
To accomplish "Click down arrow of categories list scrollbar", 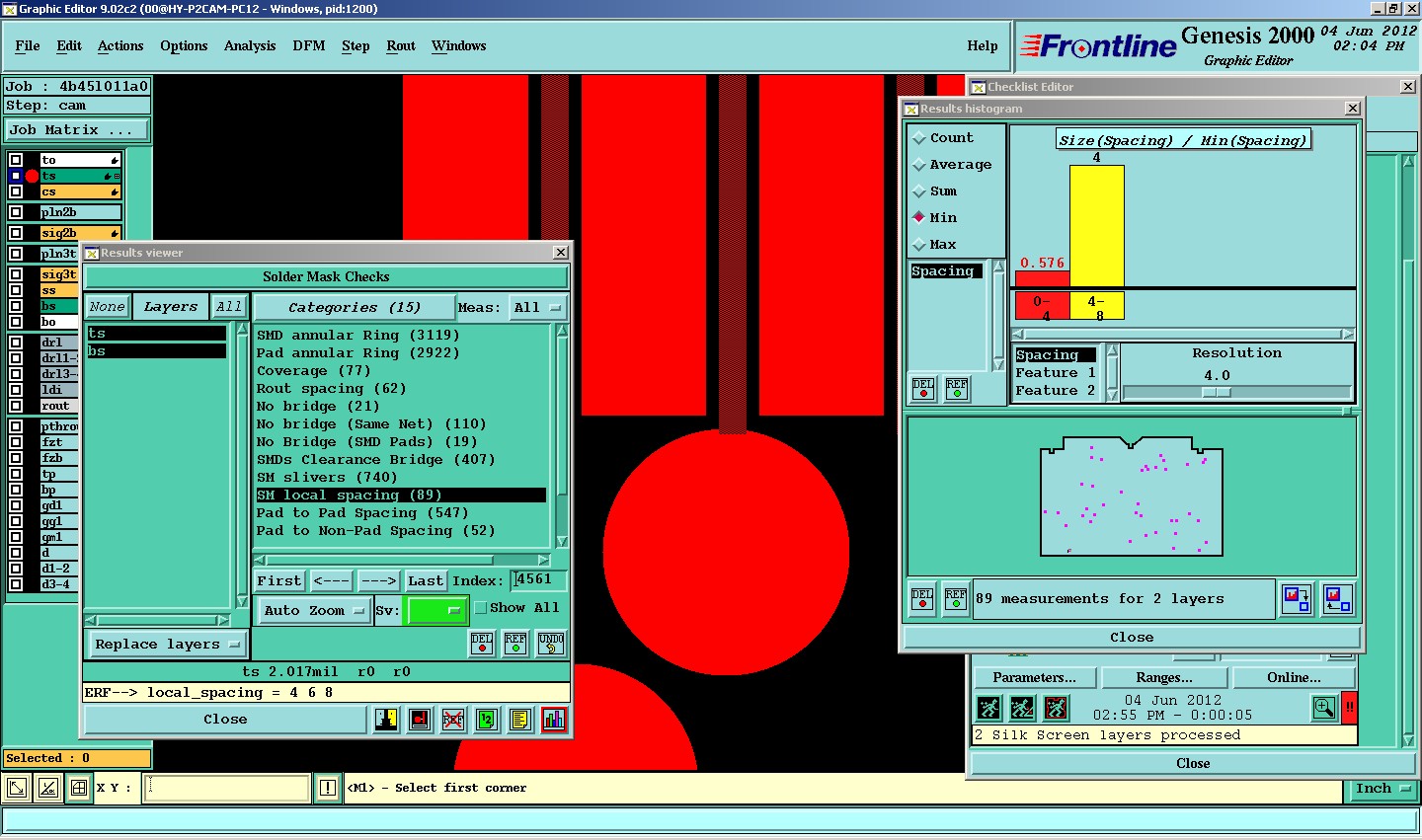I will coord(562,541).
